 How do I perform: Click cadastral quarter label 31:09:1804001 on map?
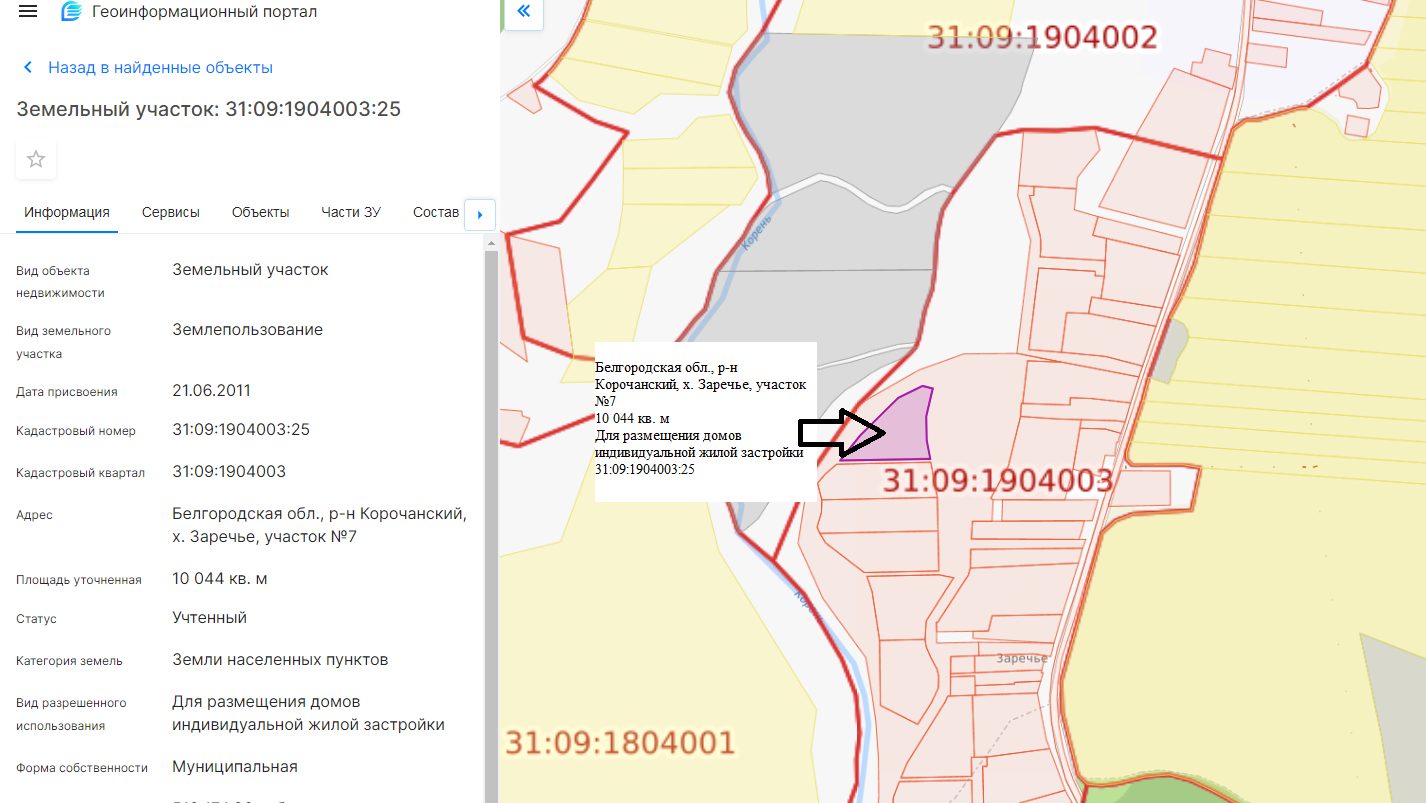point(620,743)
